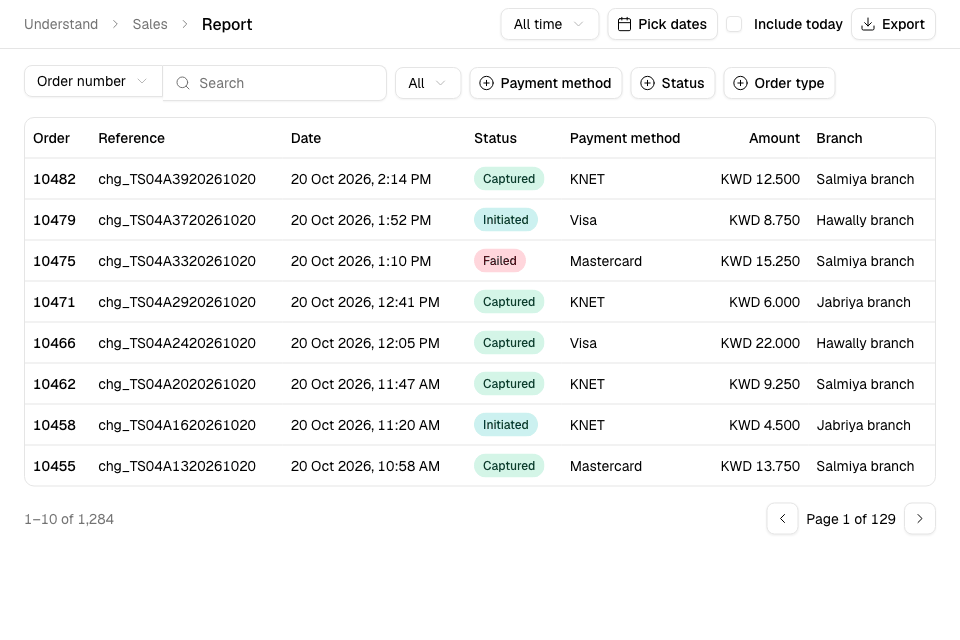Click the Reference column header
The height and width of the screenshot is (640, 960).
pos(132,138)
